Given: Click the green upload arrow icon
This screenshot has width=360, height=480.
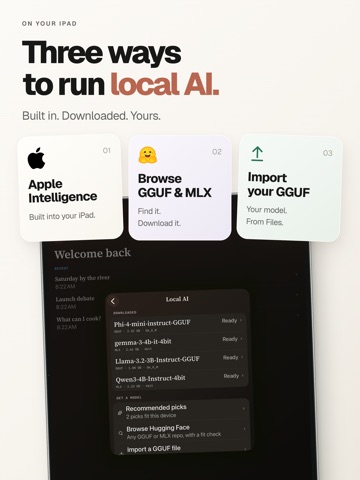Looking at the screenshot, I should pyautogui.click(x=257, y=154).
